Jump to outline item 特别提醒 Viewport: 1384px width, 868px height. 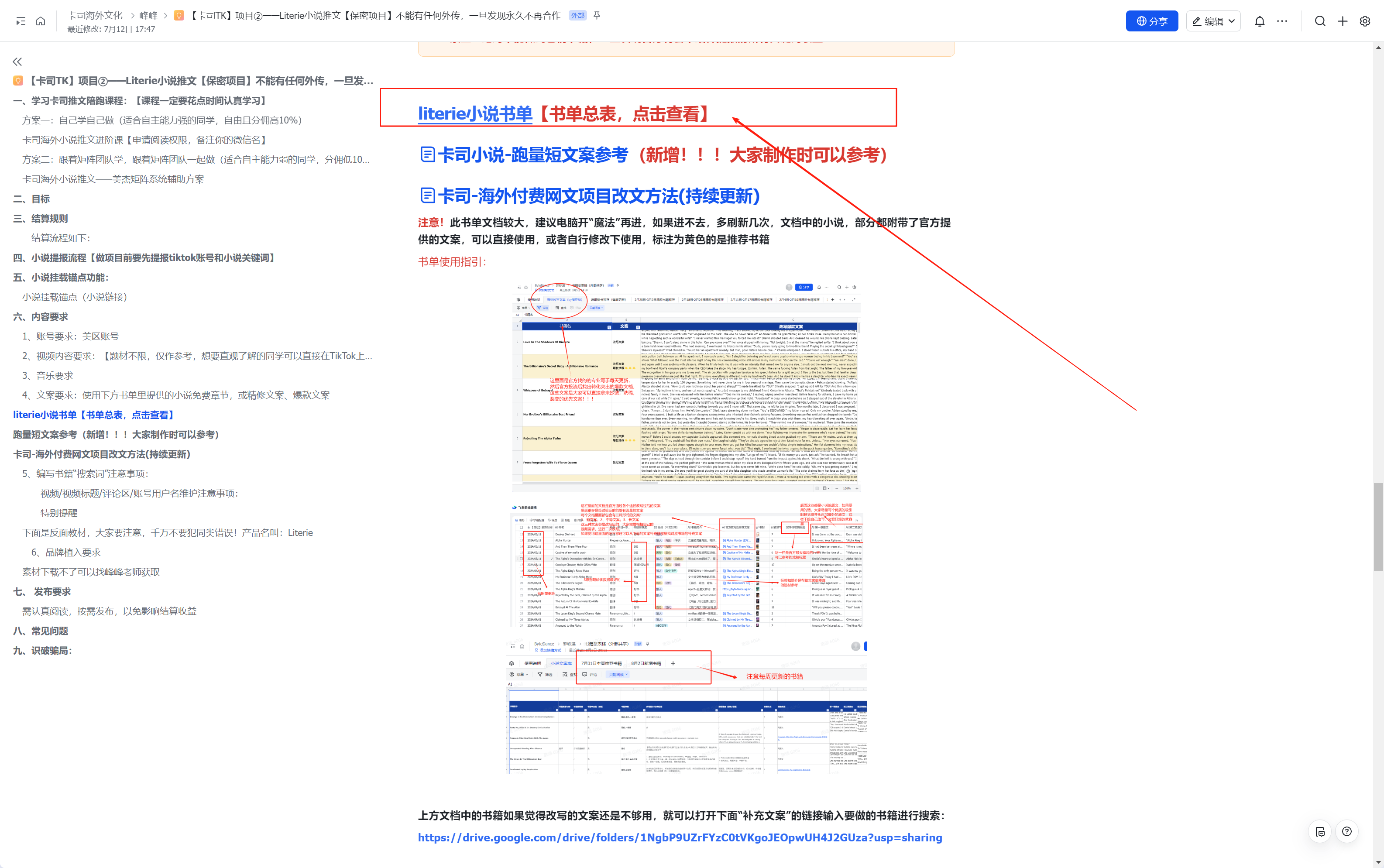point(58,513)
